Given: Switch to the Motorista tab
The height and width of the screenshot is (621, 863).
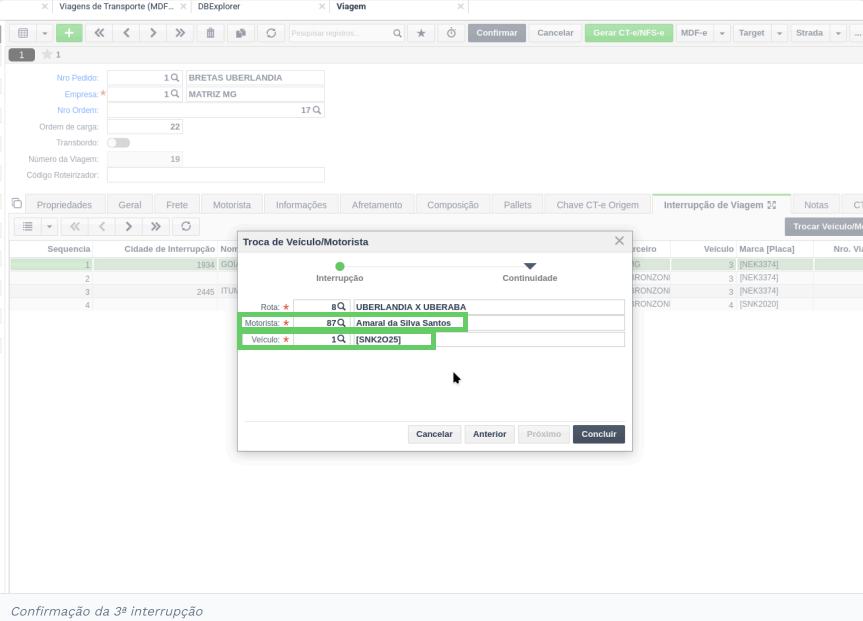Looking at the screenshot, I should (232, 205).
